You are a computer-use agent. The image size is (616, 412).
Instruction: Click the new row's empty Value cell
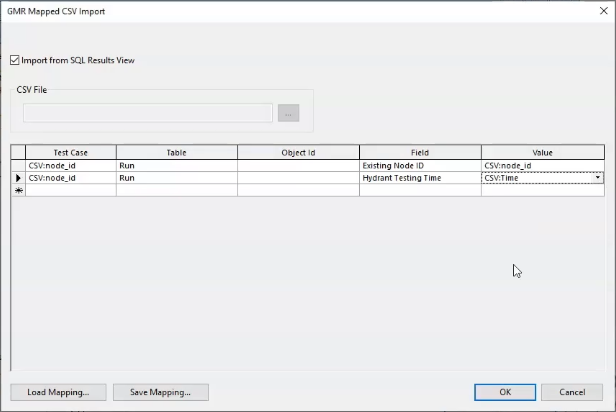(x=543, y=190)
